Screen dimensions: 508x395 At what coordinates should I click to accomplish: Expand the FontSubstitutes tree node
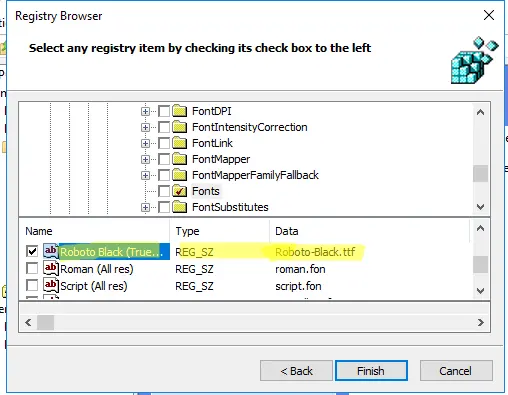(x=145, y=207)
